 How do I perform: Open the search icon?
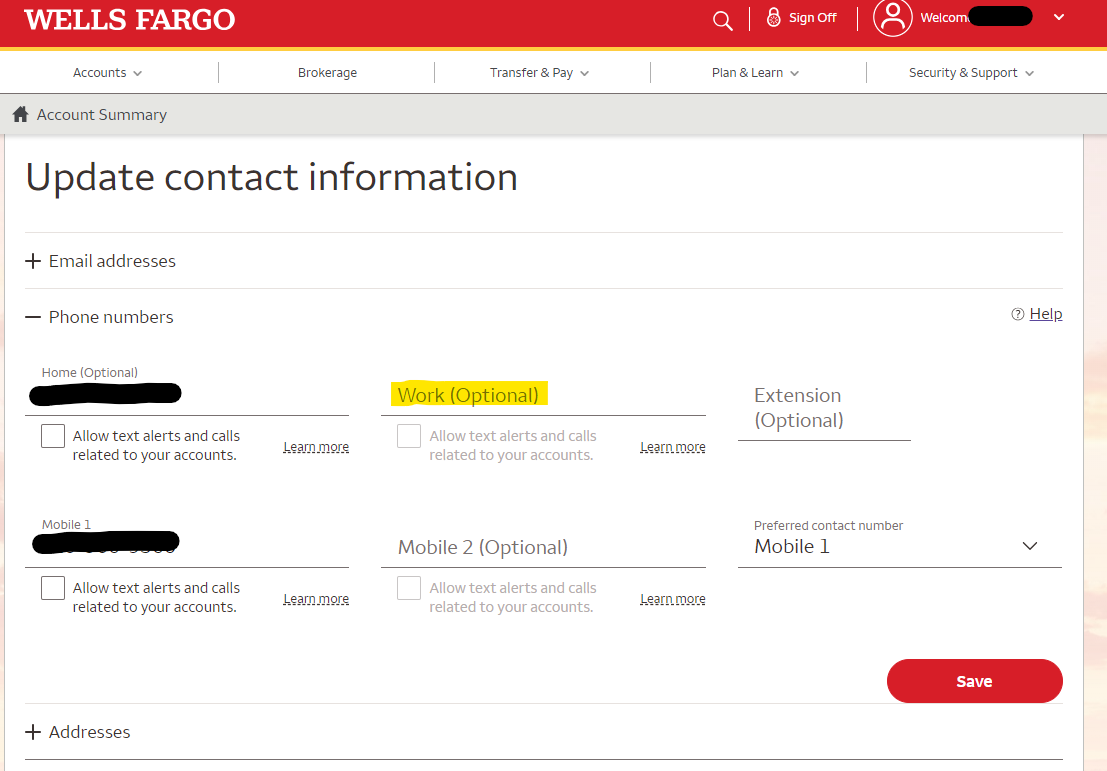tap(722, 19)
